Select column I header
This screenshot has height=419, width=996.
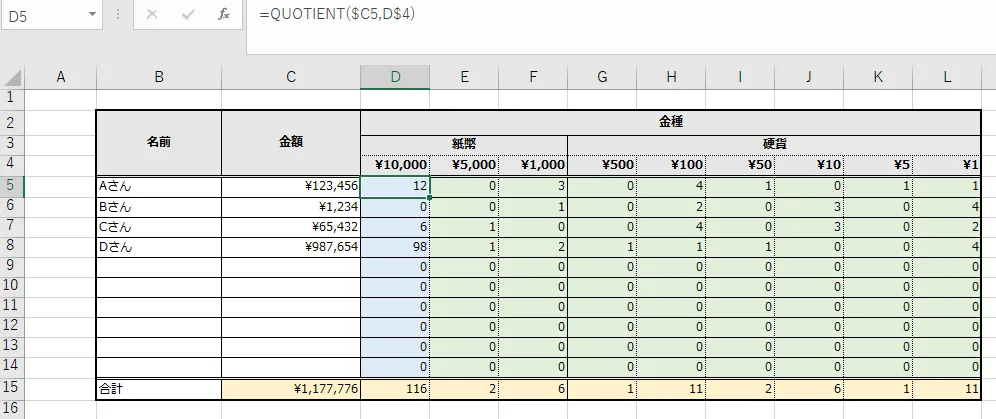[740, 77]
